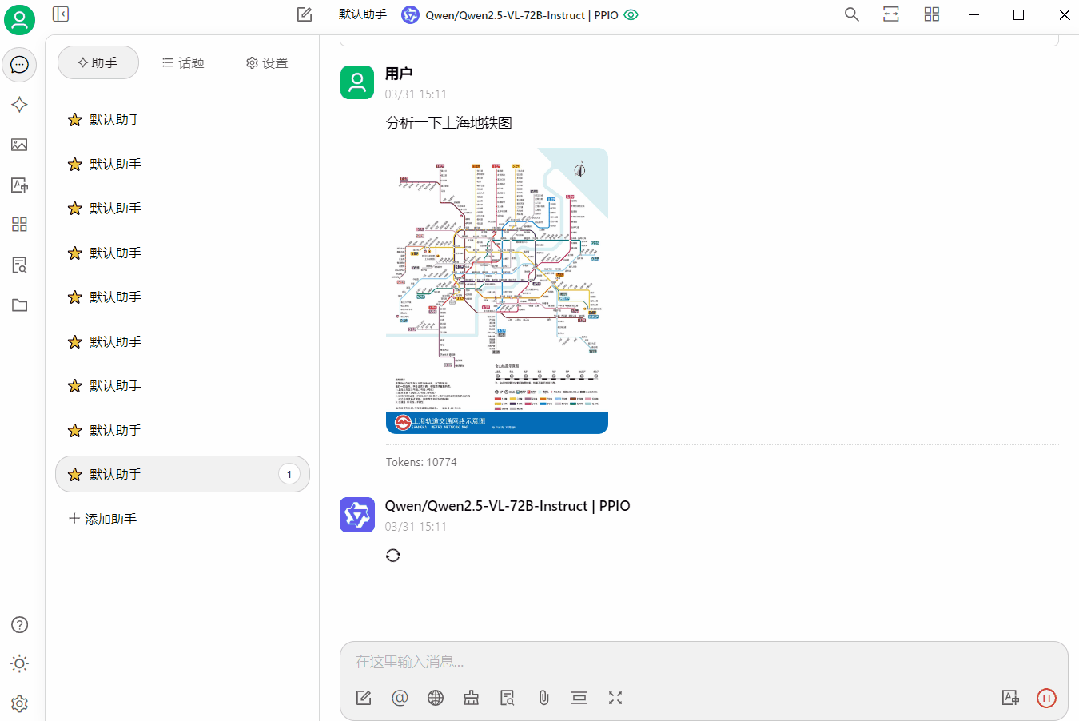Open the mini apps grid in left sidebar

19,224
